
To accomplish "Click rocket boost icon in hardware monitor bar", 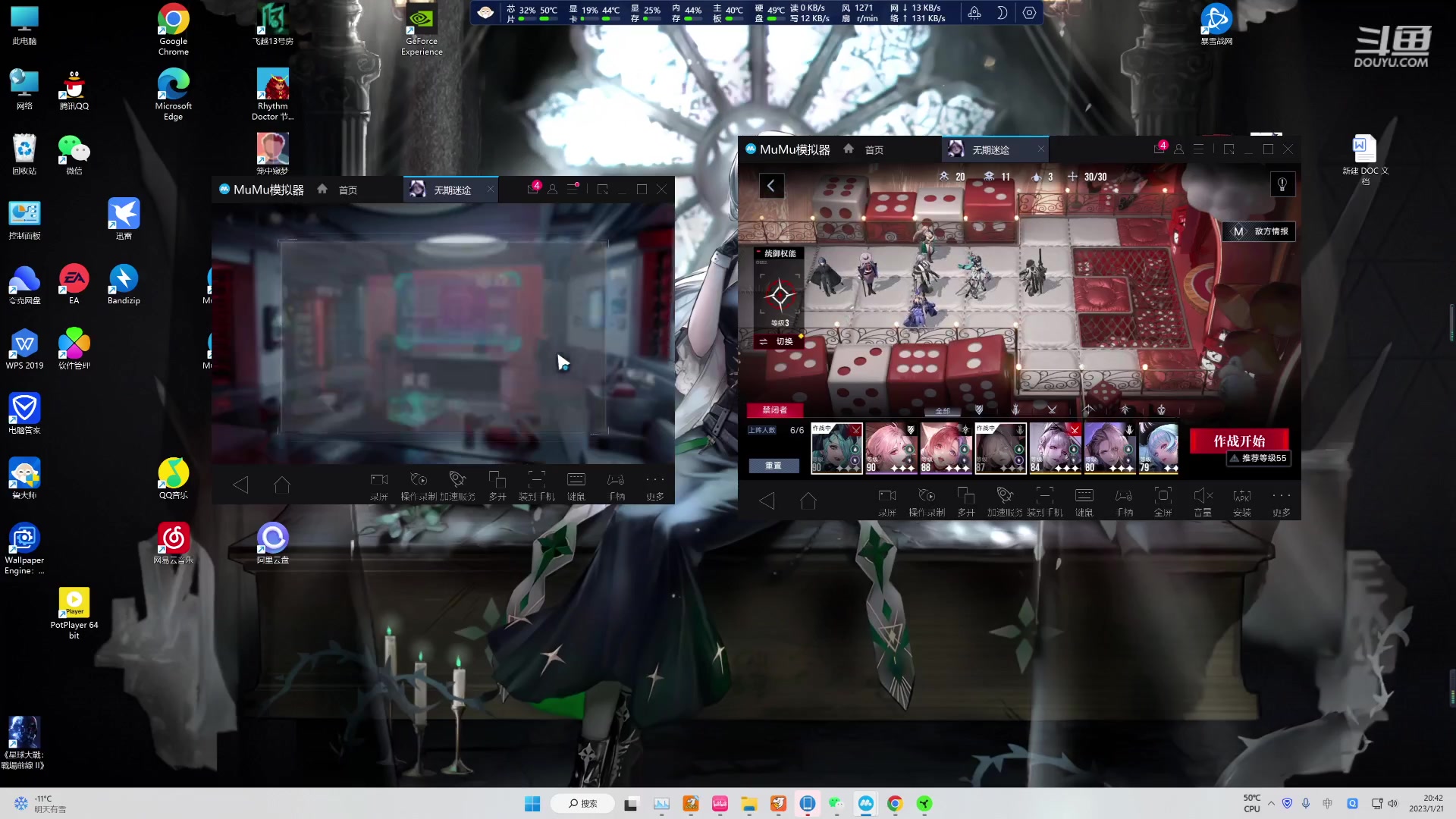I will (x=974, y=13).
